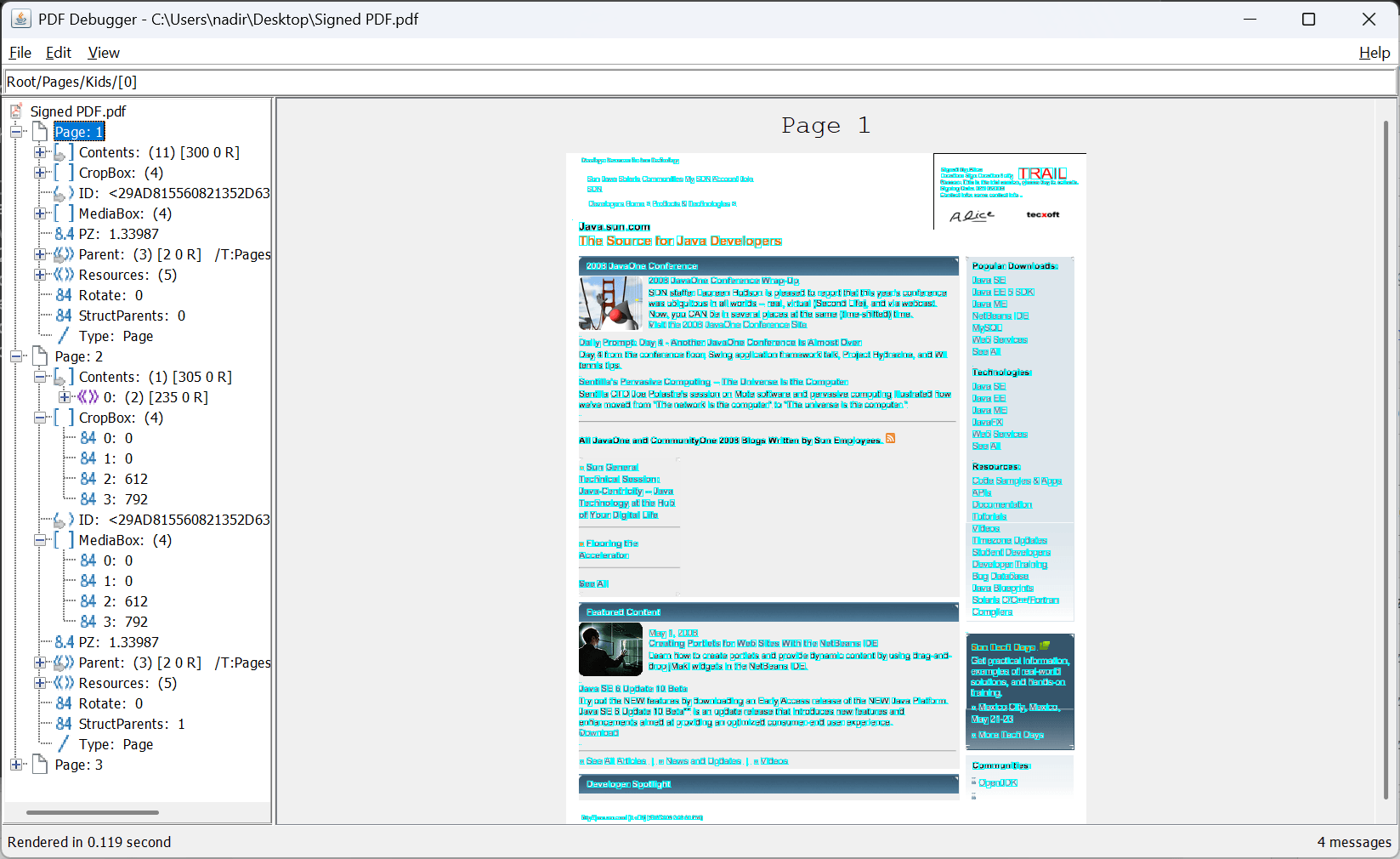Expand the Page: 3 tree node

(x=16, y=765)
